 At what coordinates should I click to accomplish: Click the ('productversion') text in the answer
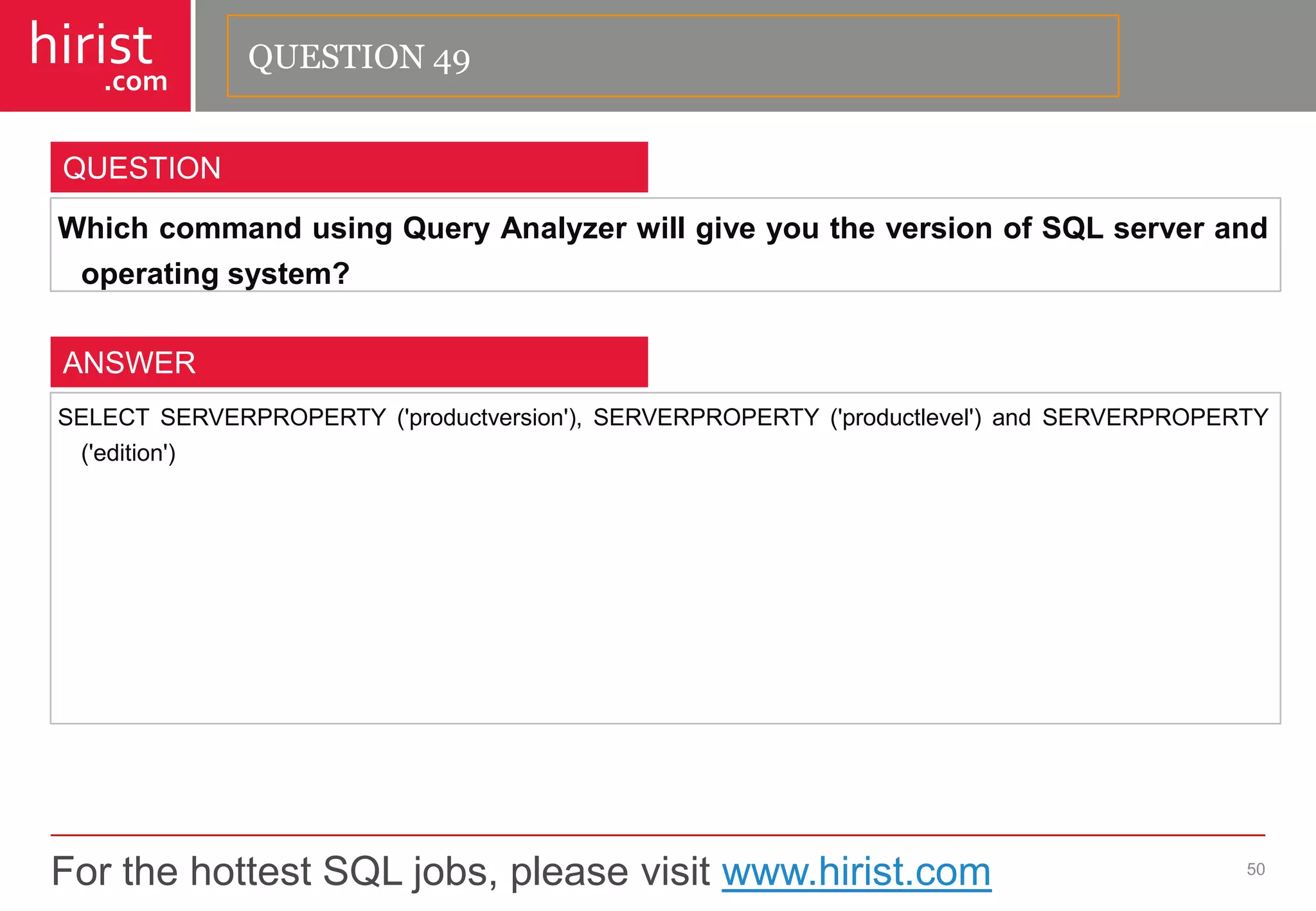(489, 418)
